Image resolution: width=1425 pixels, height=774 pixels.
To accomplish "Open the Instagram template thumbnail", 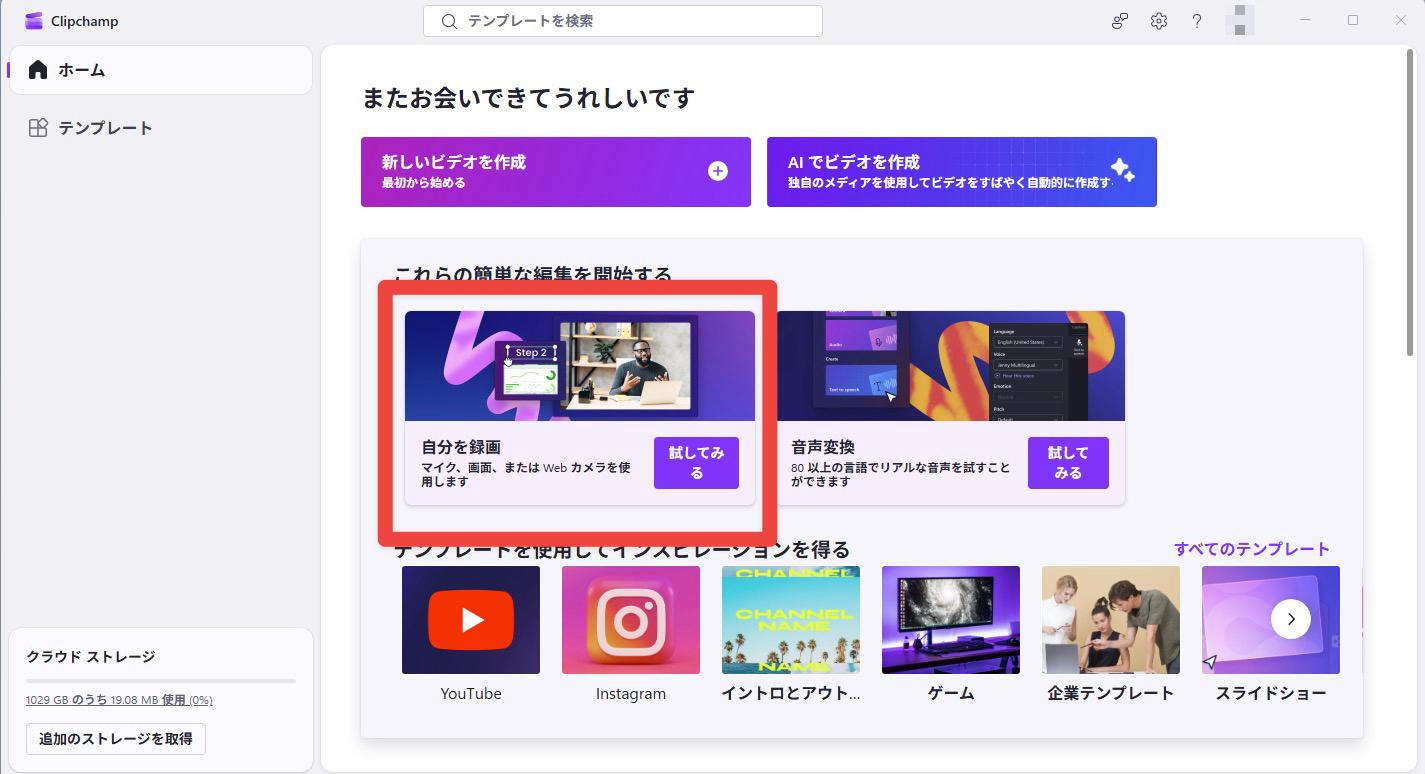I will (631, 620).
